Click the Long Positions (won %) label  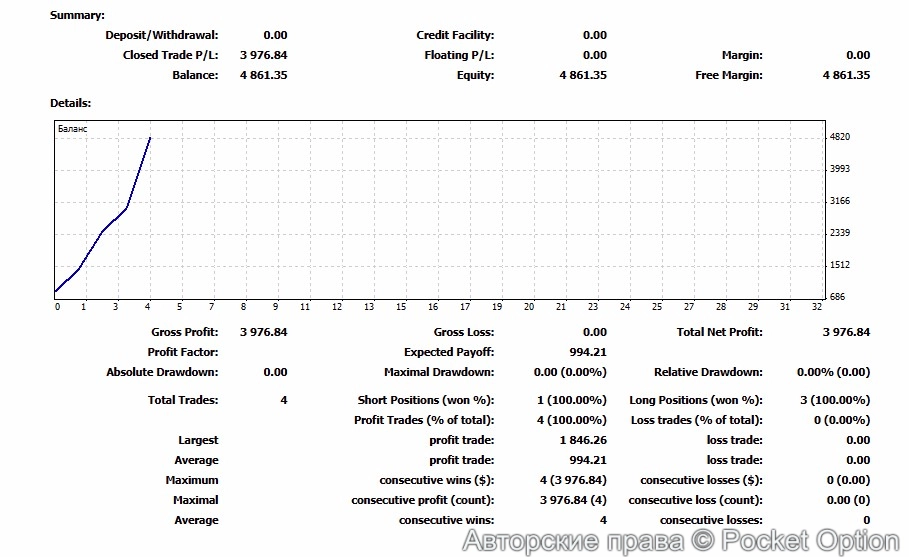pos(695,400)
